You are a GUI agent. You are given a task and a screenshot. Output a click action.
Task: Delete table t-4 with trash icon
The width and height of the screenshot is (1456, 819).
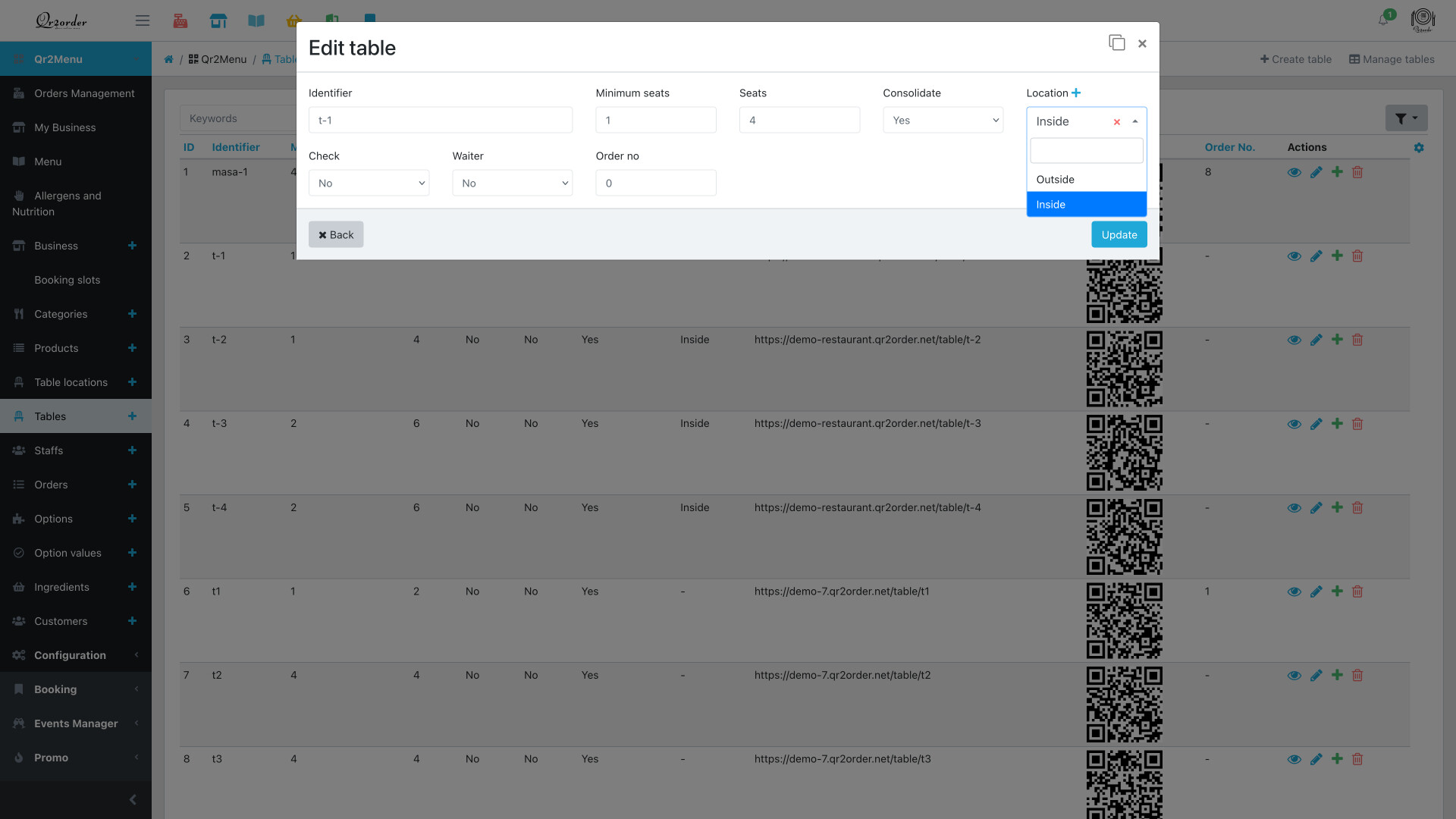click(1357, 507)
